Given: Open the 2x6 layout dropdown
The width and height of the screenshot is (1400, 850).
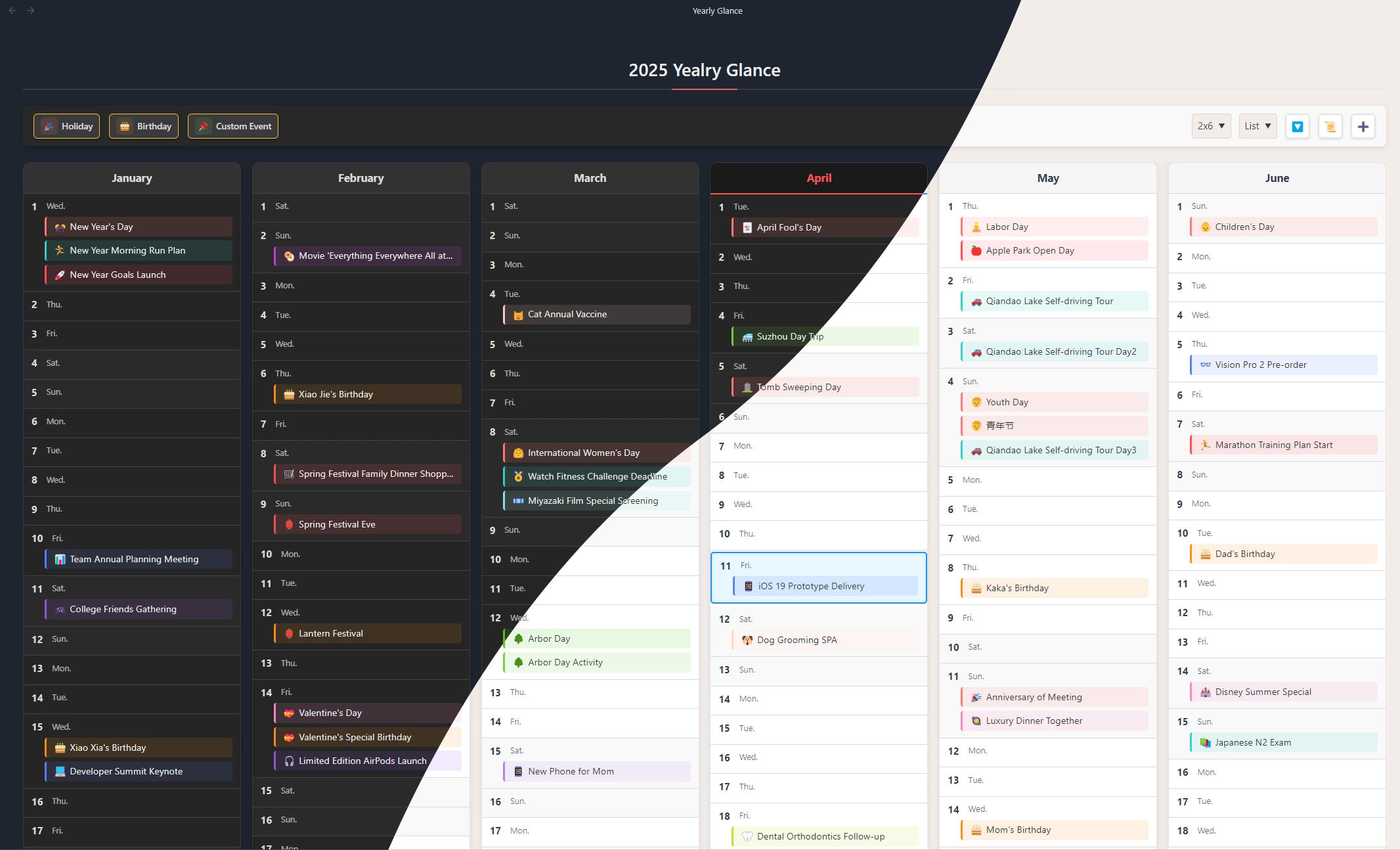Looking at the screenshot, I should 1211,126.
